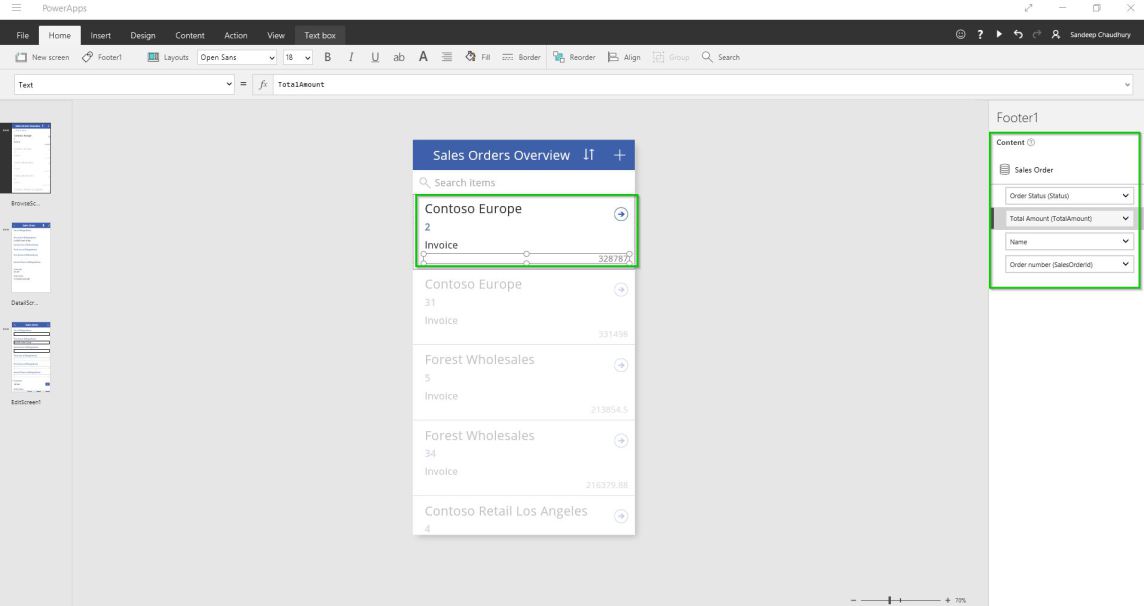Click the Content help icon
The height and width of the screenshot is (606, 1144).
click(x=1031, y=142)
